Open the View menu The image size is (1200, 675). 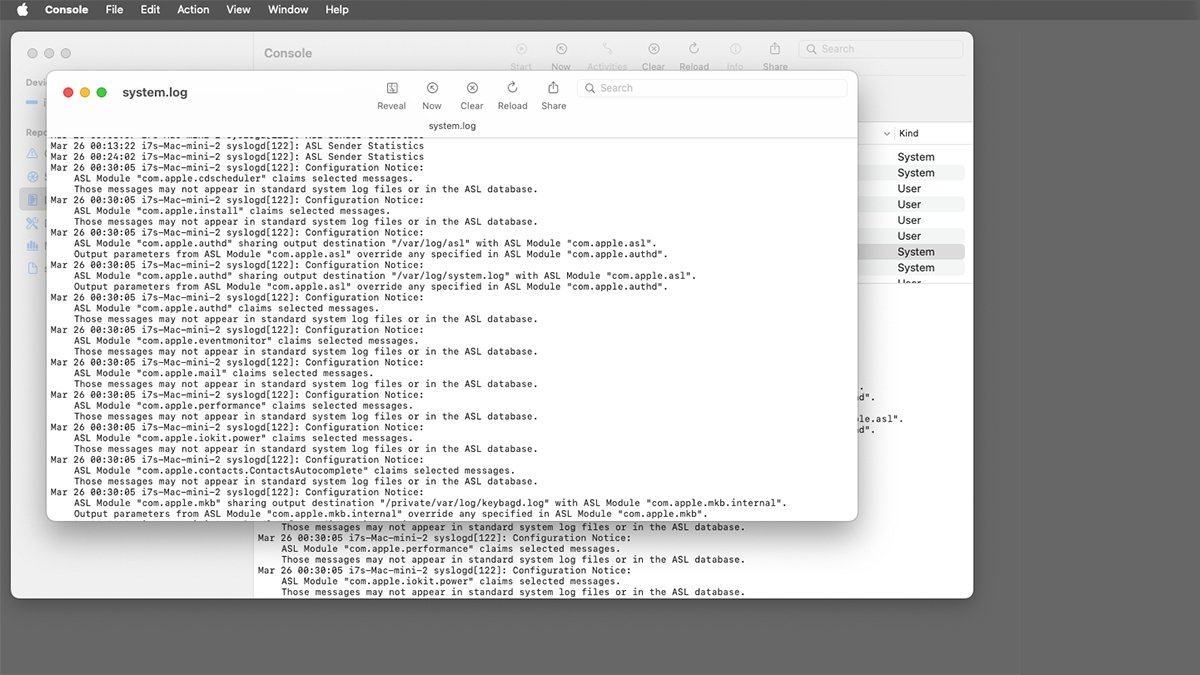coord(239,10)
